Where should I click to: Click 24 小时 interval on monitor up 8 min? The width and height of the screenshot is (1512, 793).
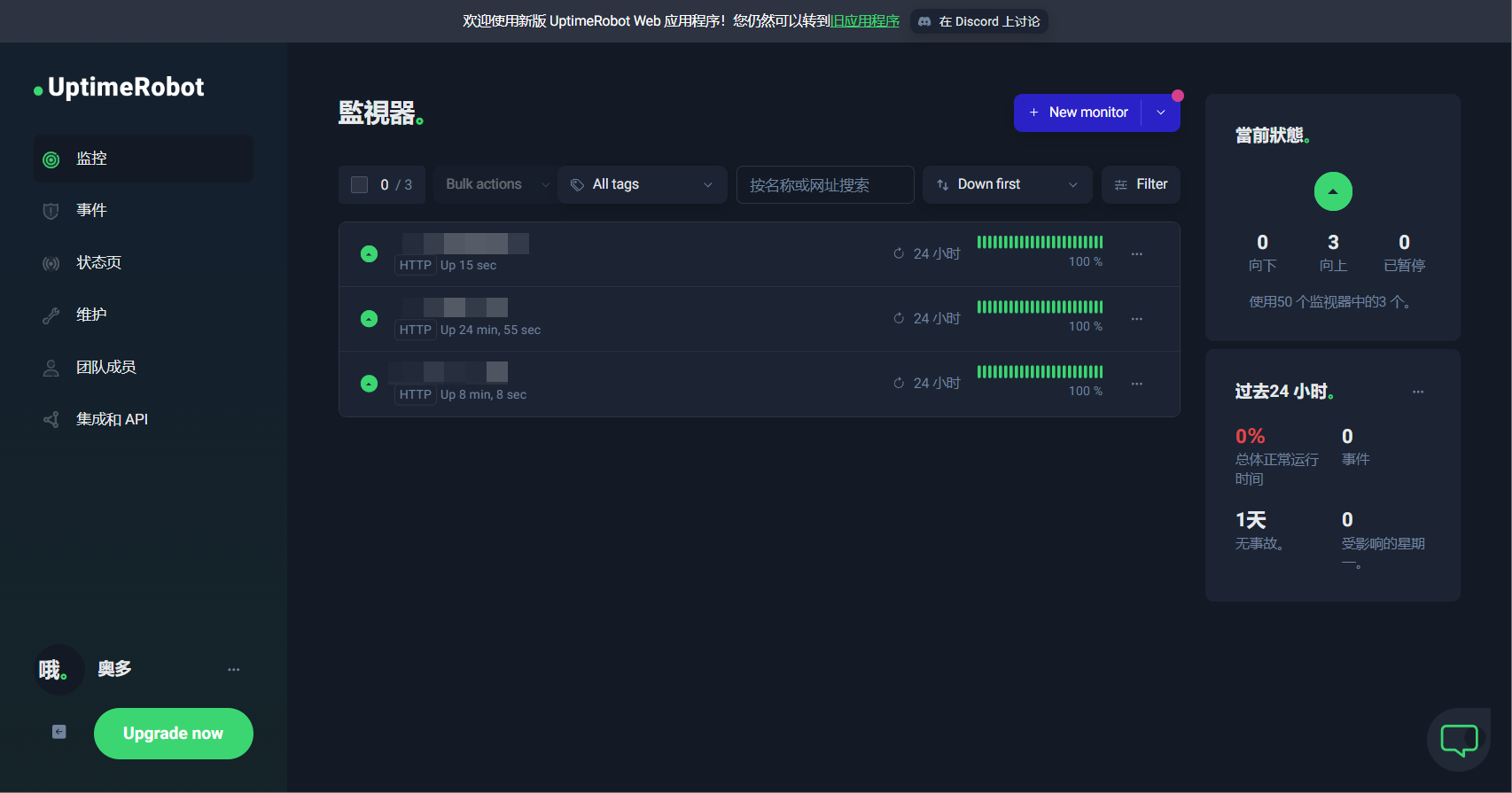tap(927, 384)
